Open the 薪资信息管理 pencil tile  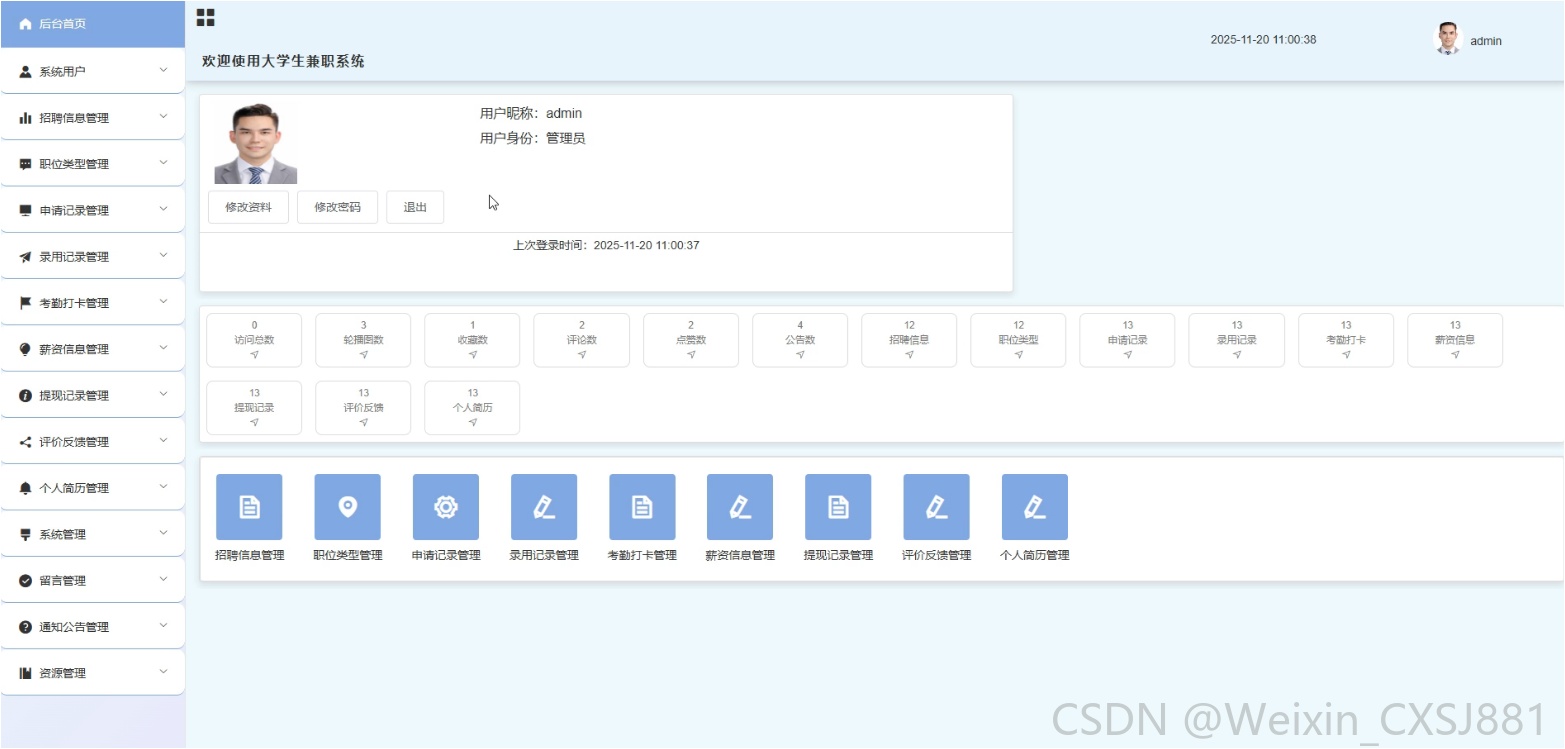[740, 507]
